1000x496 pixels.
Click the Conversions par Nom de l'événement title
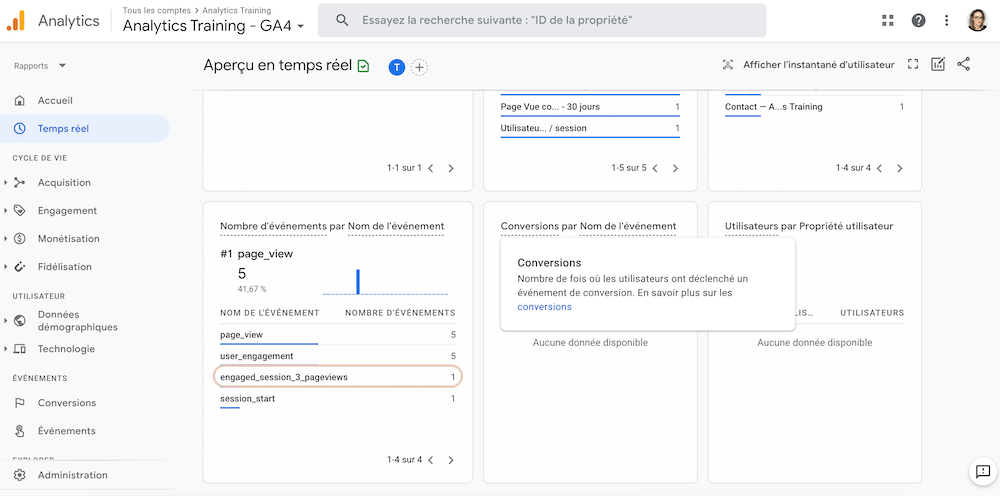[589, 226]
